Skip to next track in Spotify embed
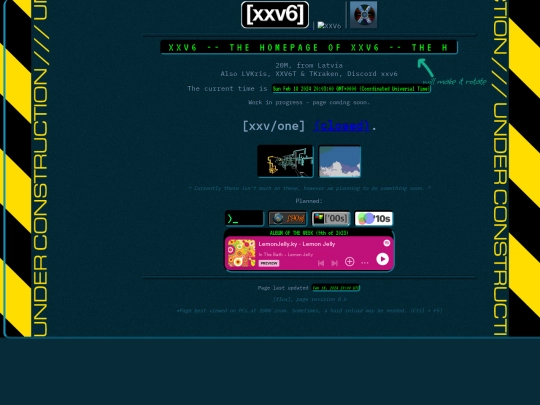The width and height of the screenshot is (540, 405). click(x=334, y=263)
